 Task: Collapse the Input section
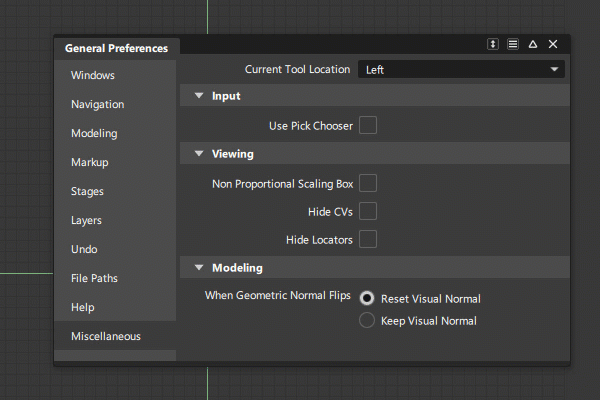198,96
